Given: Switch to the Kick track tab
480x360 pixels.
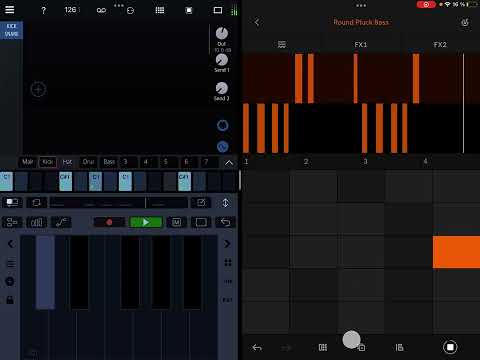Looking at the screenshot, I should pos(48,162).
